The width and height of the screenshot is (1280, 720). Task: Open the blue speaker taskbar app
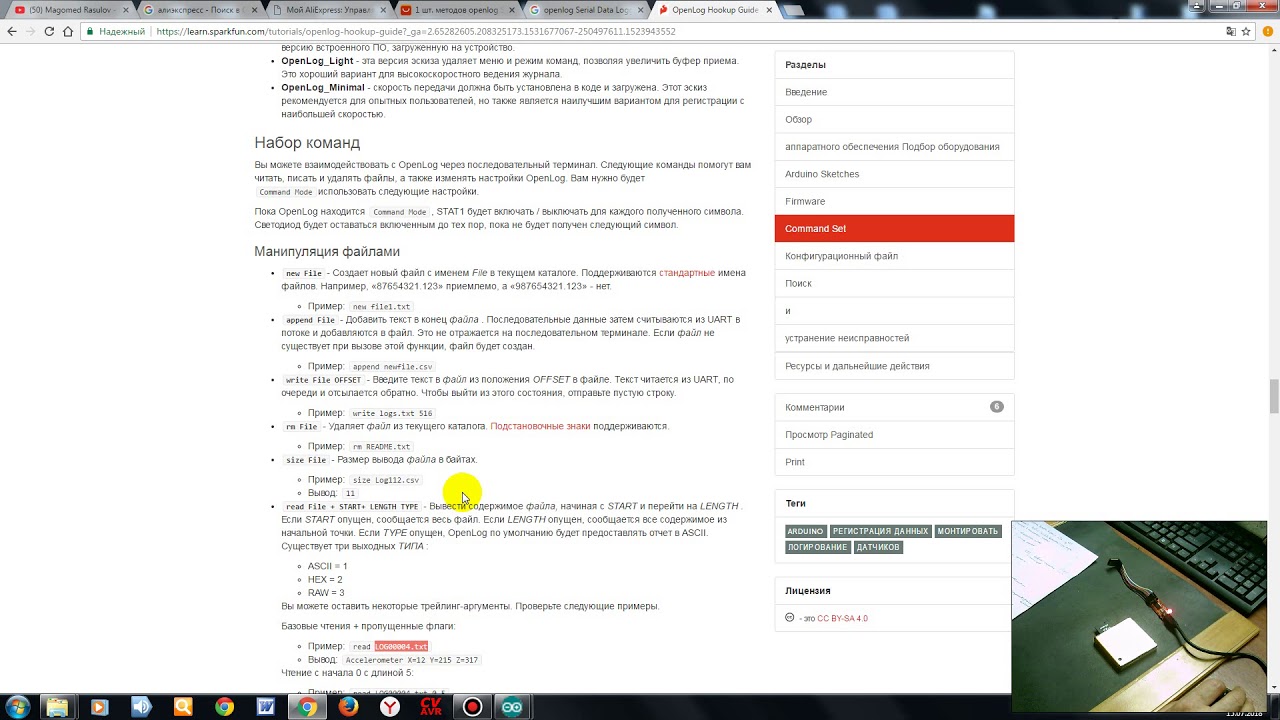[x=141, y=707]
